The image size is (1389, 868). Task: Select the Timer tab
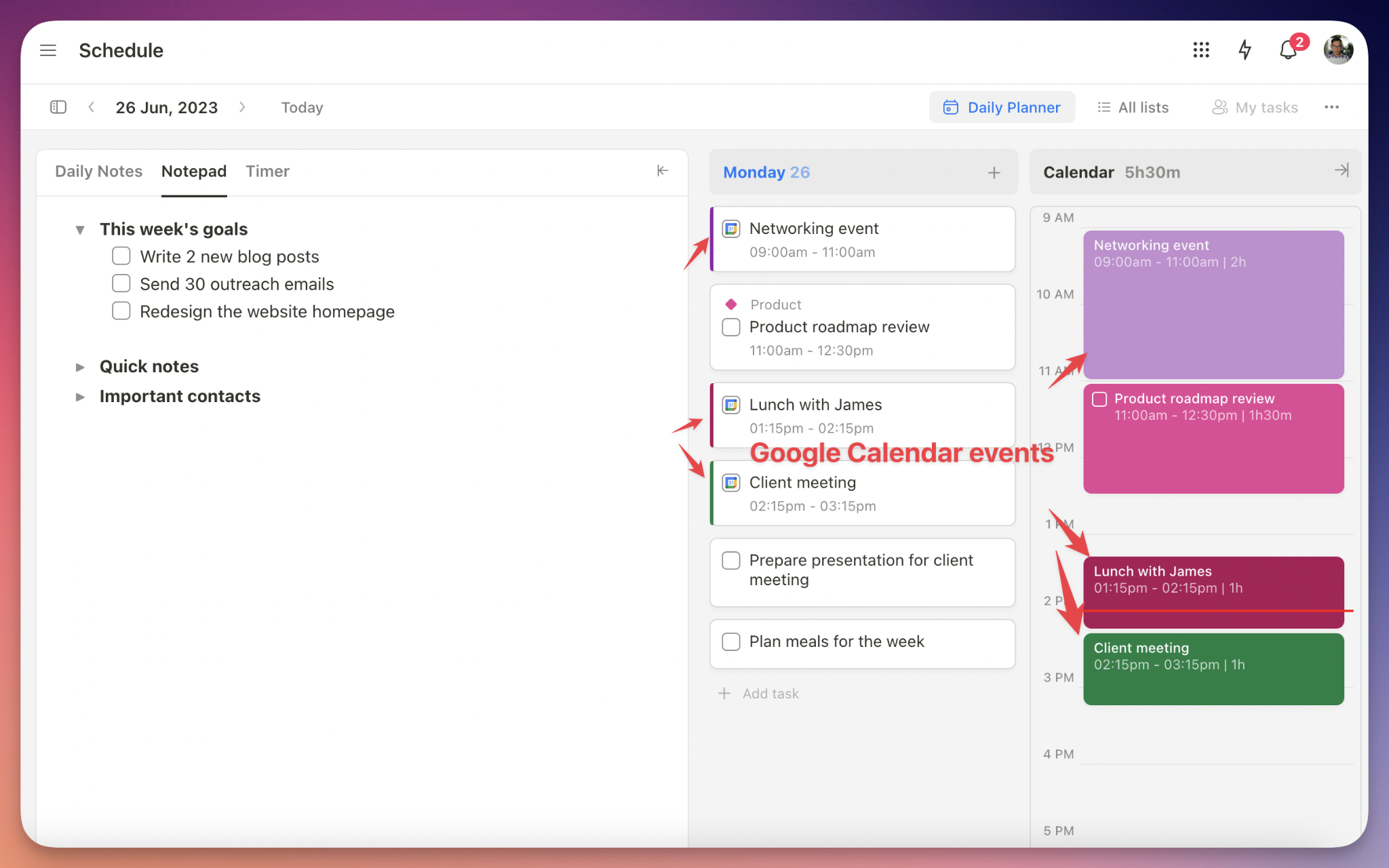click(x=267, y=171)
